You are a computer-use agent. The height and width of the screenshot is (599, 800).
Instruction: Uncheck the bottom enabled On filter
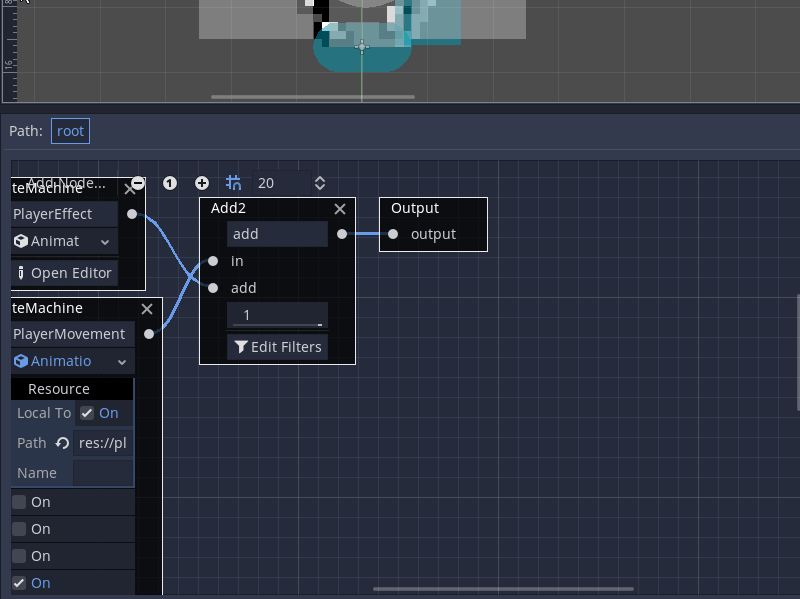(18, 582)
